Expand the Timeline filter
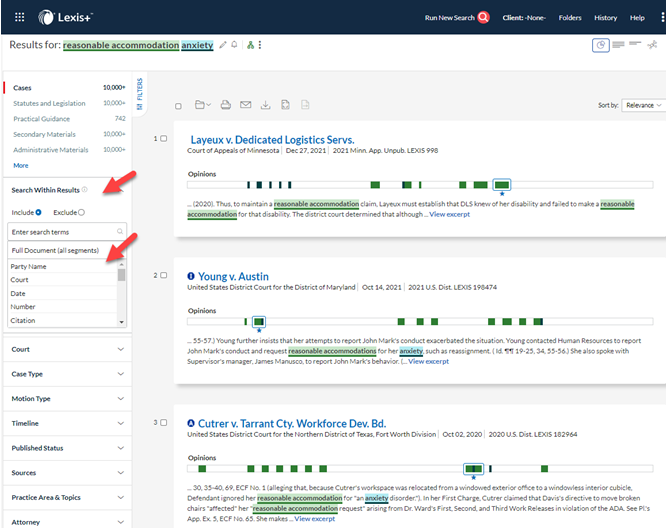The height and width of the screenshot is (529, 666). coord(68,423)
